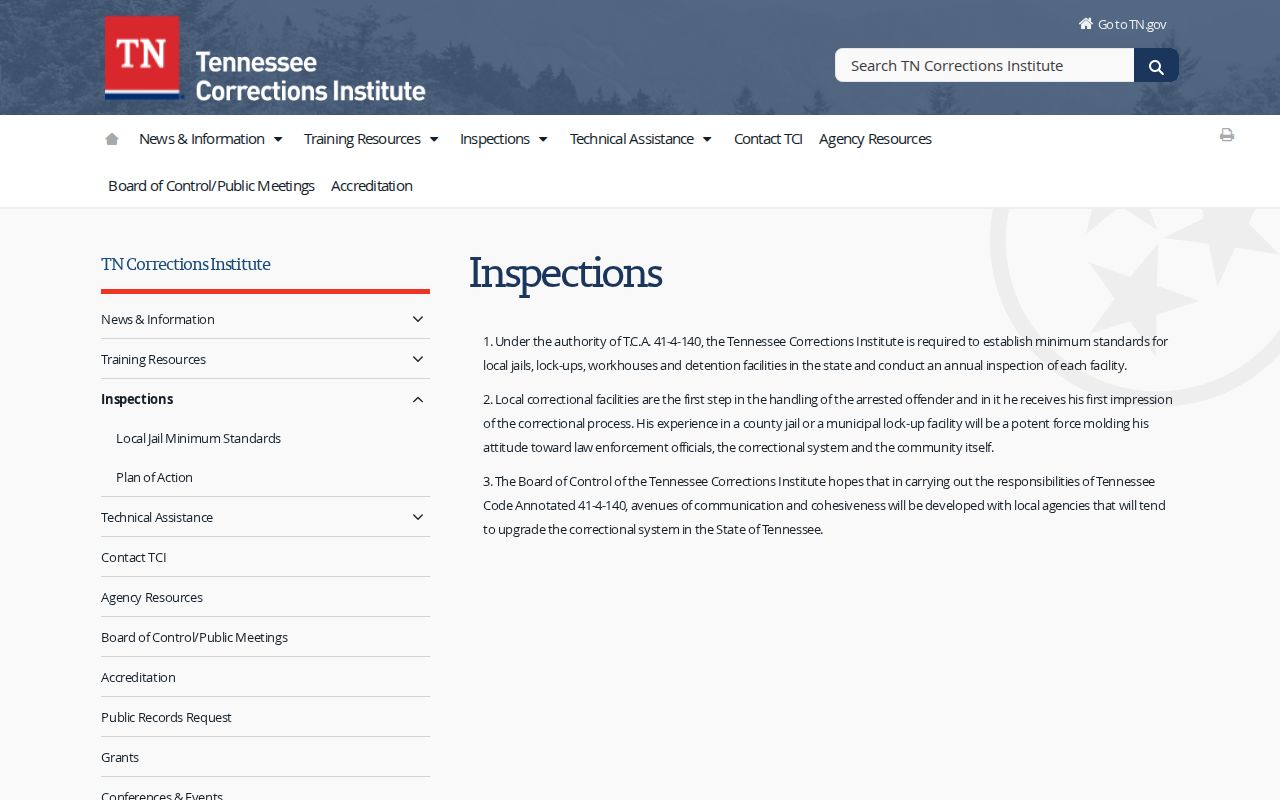Open Training Resources in top navigation
The image size is (1280, 800).
click(x=362, y=139)
